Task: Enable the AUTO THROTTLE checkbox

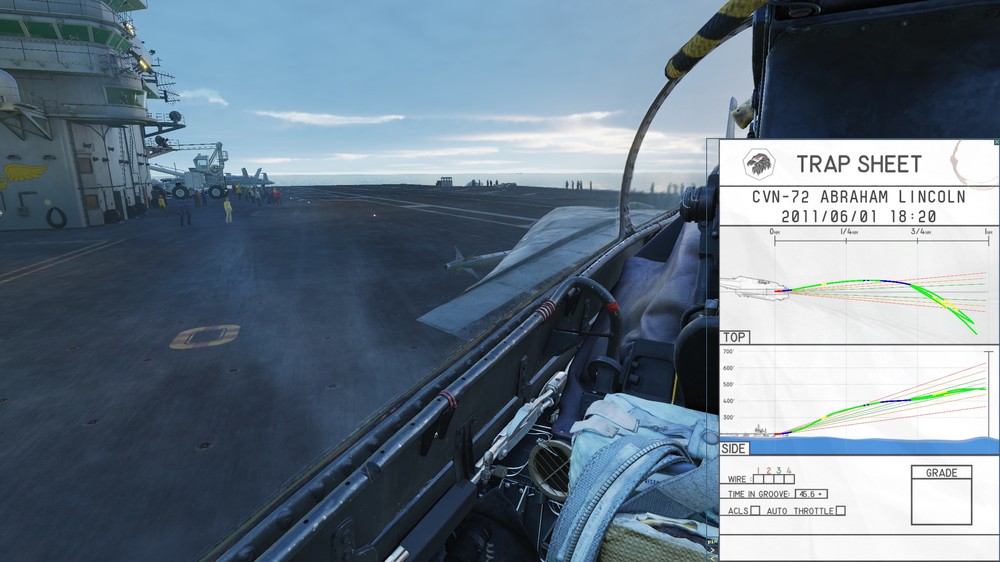Action: tap(841, 510)
